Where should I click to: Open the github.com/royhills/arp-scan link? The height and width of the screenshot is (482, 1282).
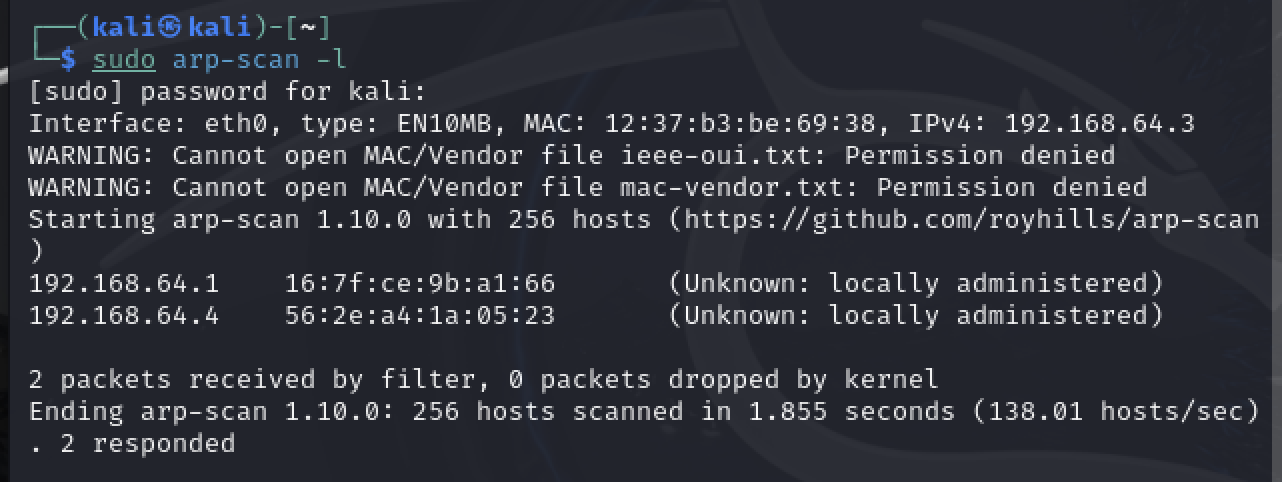click(x=970, y=220)
